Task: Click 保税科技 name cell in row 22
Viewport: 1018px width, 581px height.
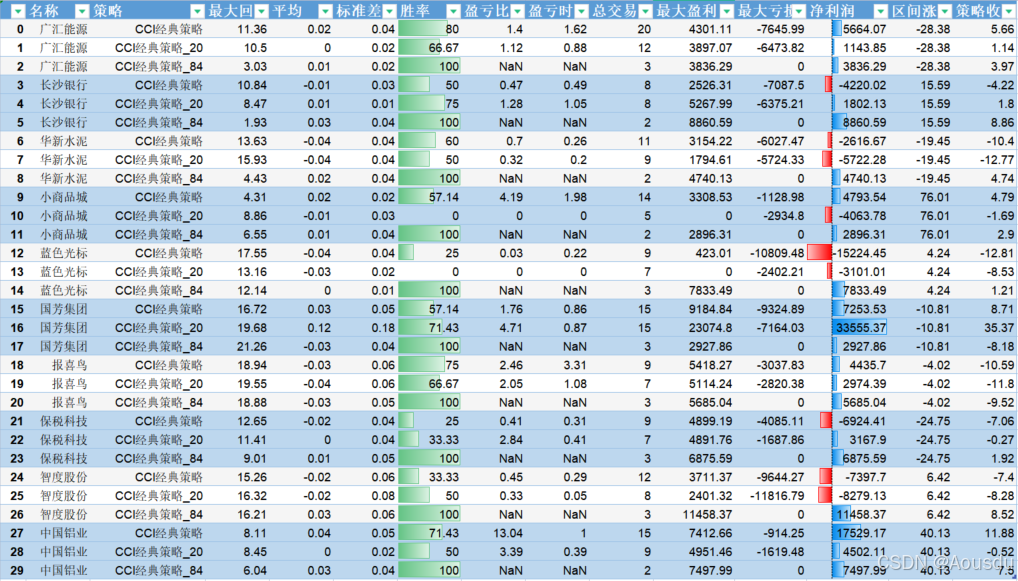Action: point(64,440)
